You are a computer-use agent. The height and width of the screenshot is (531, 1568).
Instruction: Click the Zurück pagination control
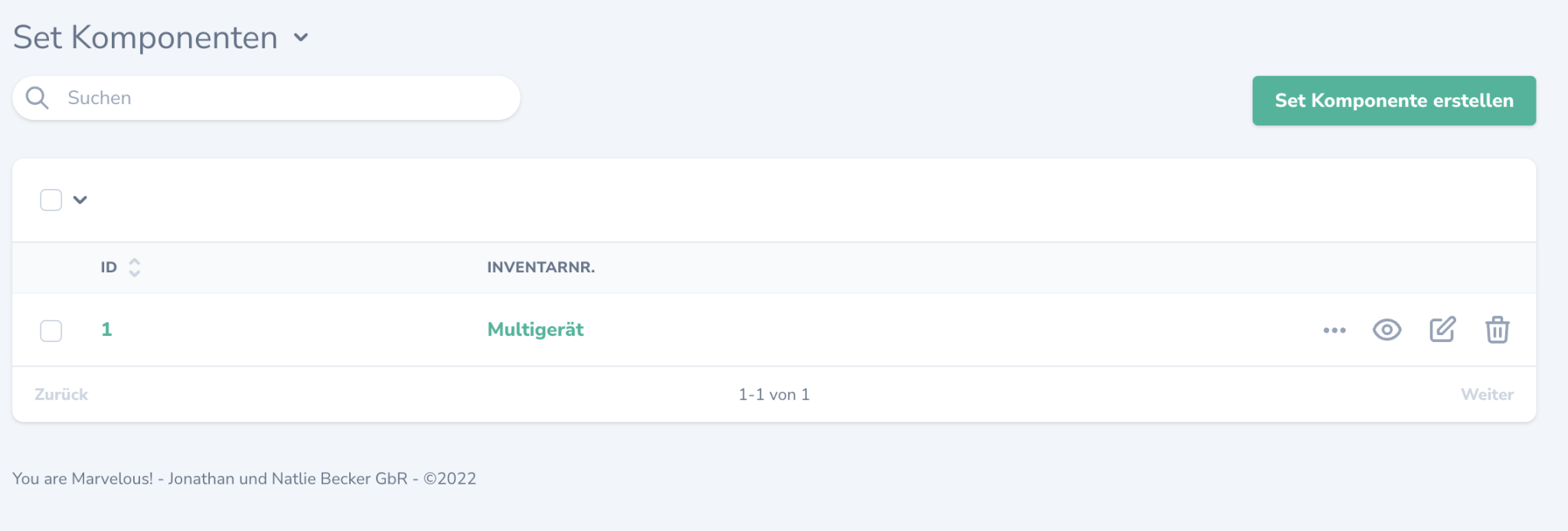point(63,394)
